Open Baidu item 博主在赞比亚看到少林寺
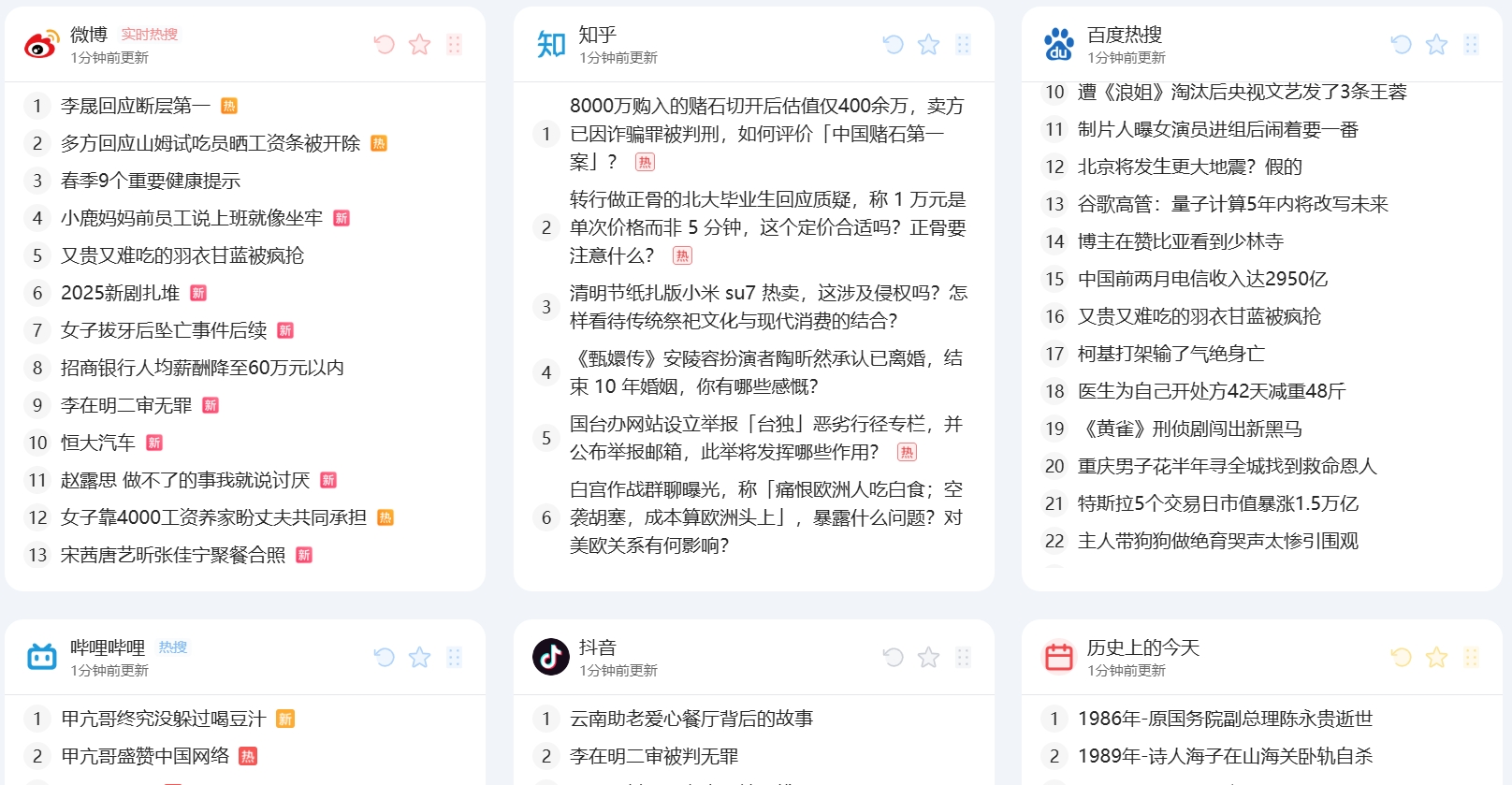This screenshot has width=1512, height=785. pyautogui.click(x=1181, y=241)
